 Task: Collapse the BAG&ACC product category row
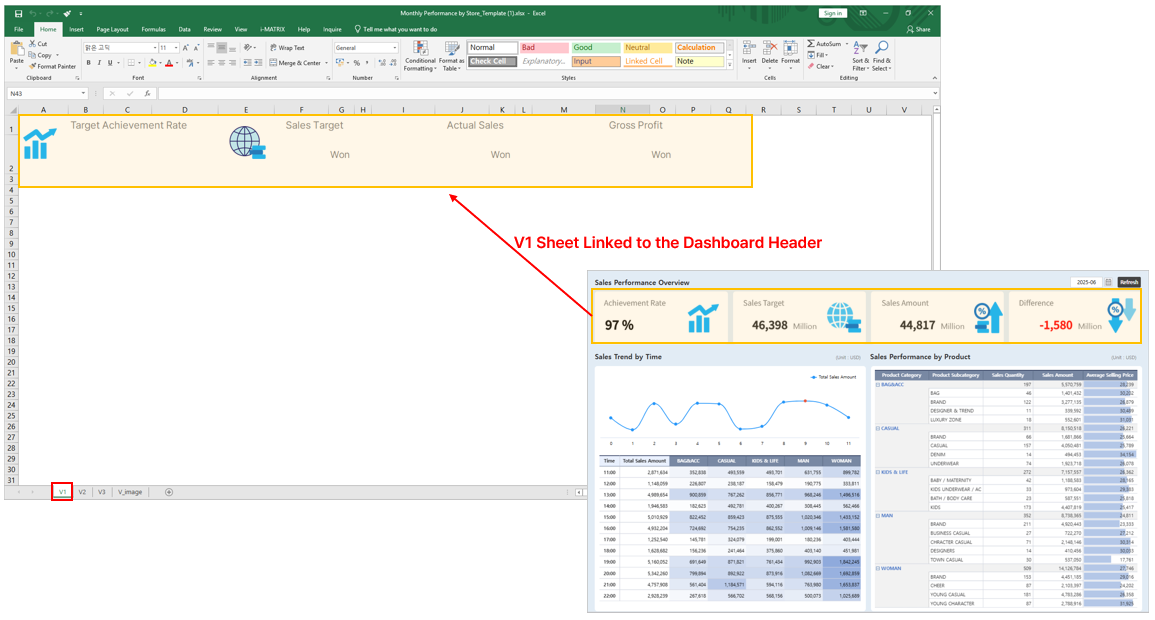pos(878,384)
